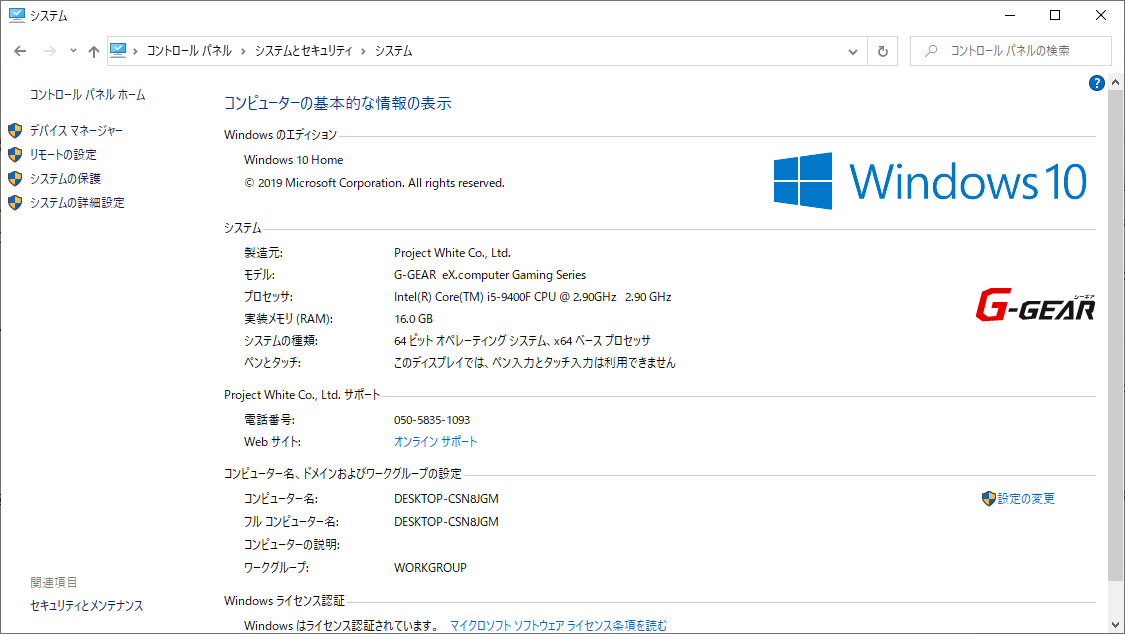Click the コントロール パネルの検索 search box
The height and width of the screenshot is (634, 1125).
point(1010,51)
